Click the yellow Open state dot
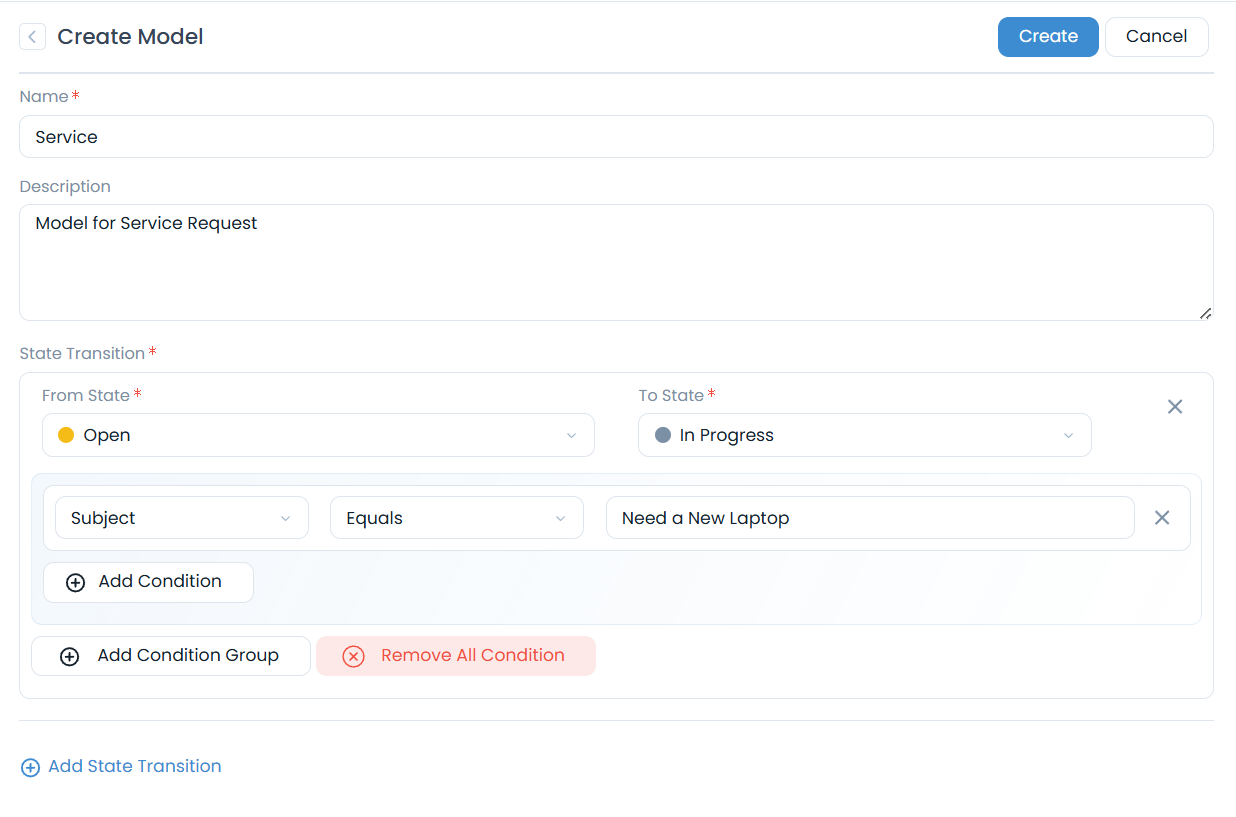 66,435
